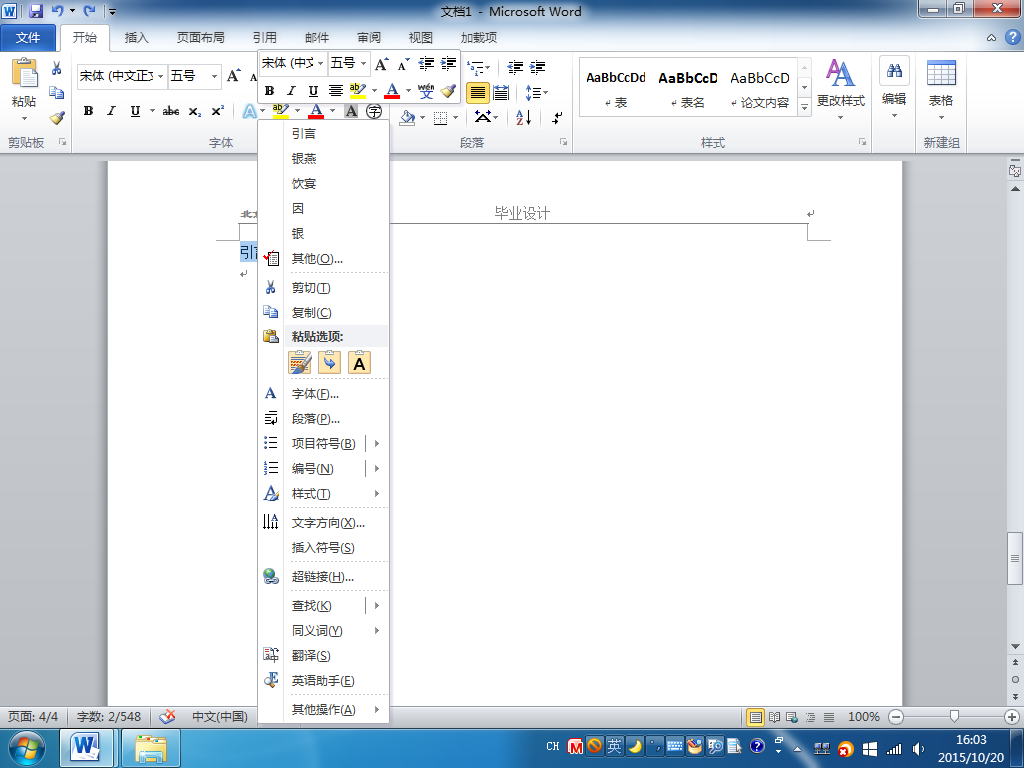This screenshot has width=1024, height=768.
Task: Click 中文(中国) language in status bar
Action: pos(219,716)
